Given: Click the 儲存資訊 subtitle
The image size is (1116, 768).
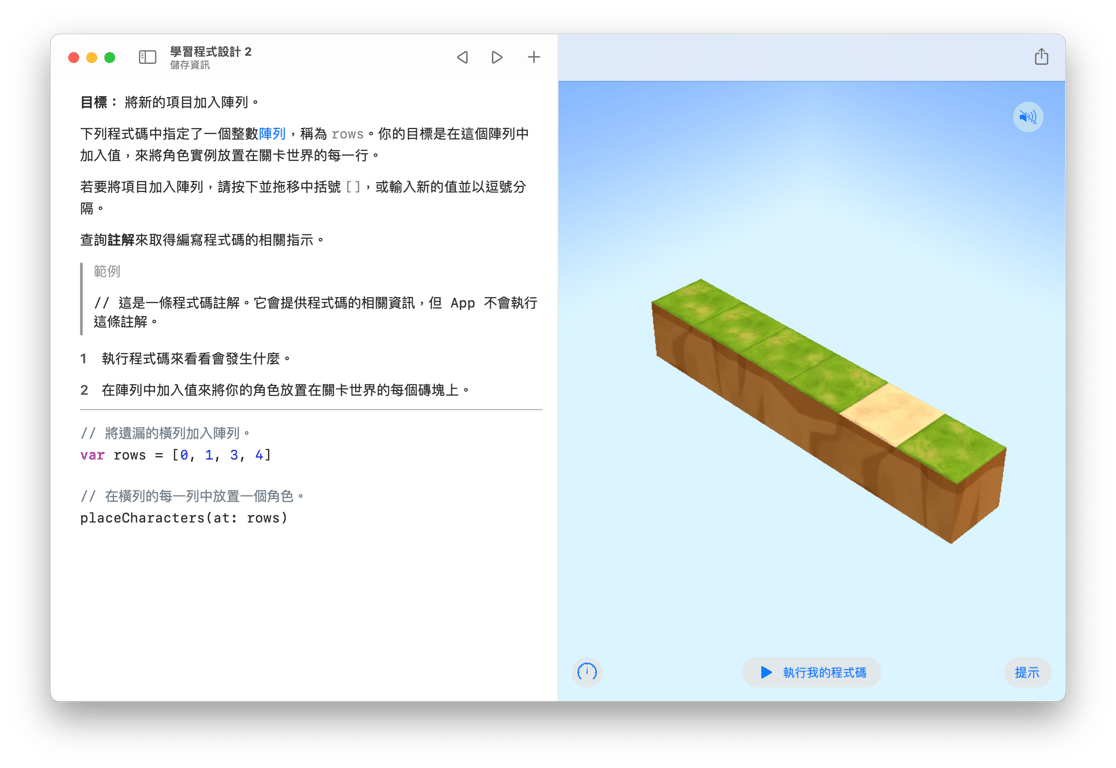Looking at the screenshot, I should click(189, 65).
